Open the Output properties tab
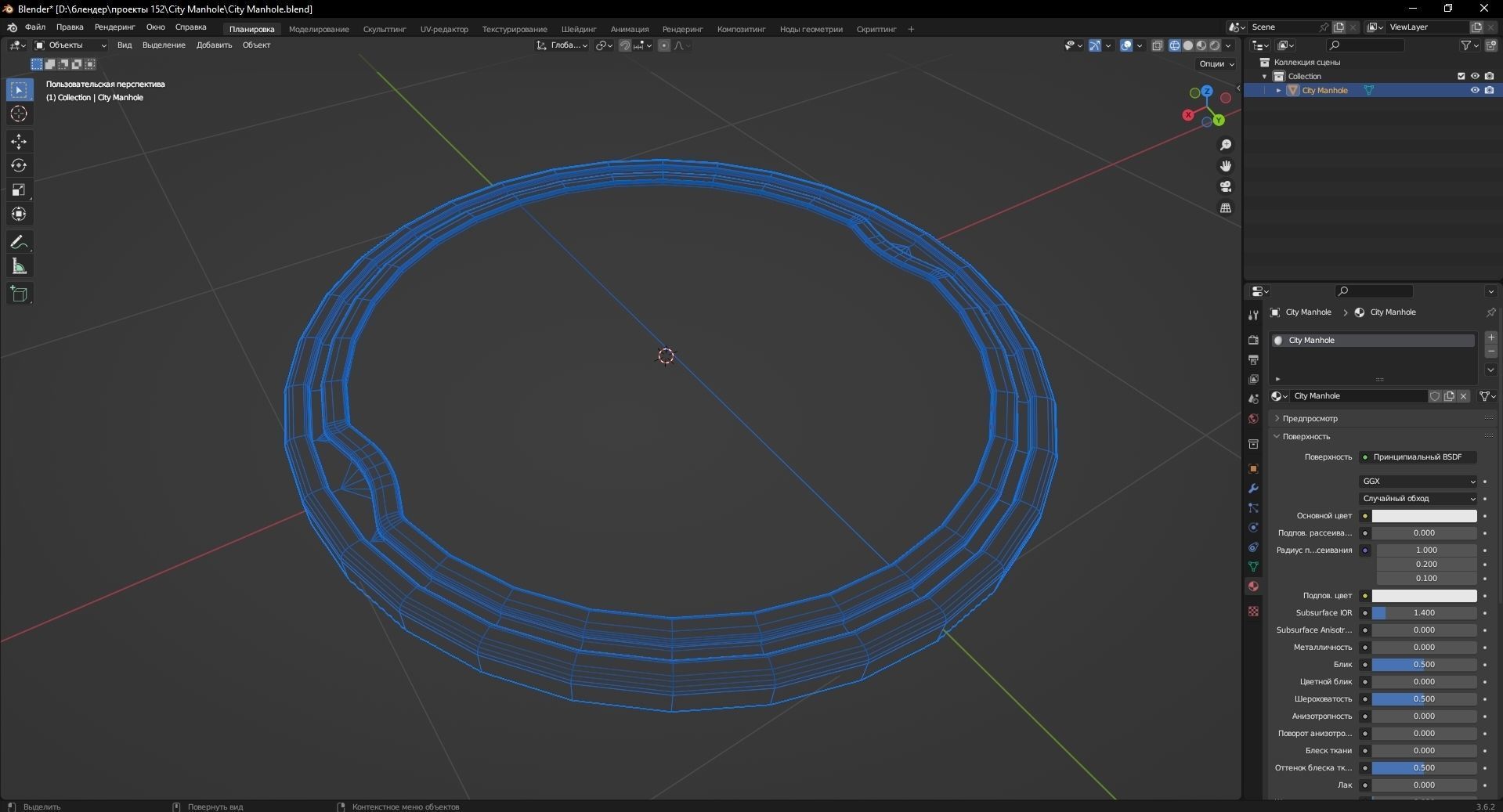The width and height of the screenshot is (1503, 812). coord(1253,359)
